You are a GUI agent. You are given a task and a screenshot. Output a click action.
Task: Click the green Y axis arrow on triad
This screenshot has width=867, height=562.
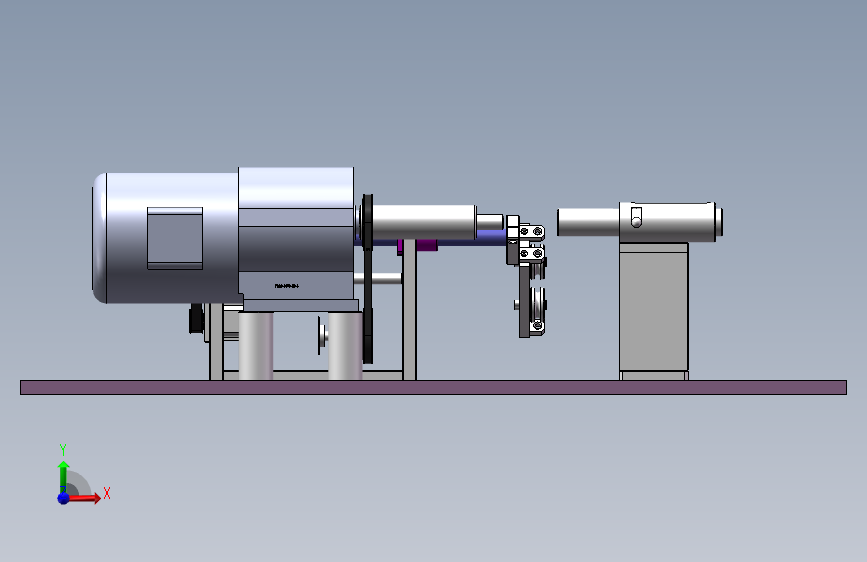click(x=63, y=476)
